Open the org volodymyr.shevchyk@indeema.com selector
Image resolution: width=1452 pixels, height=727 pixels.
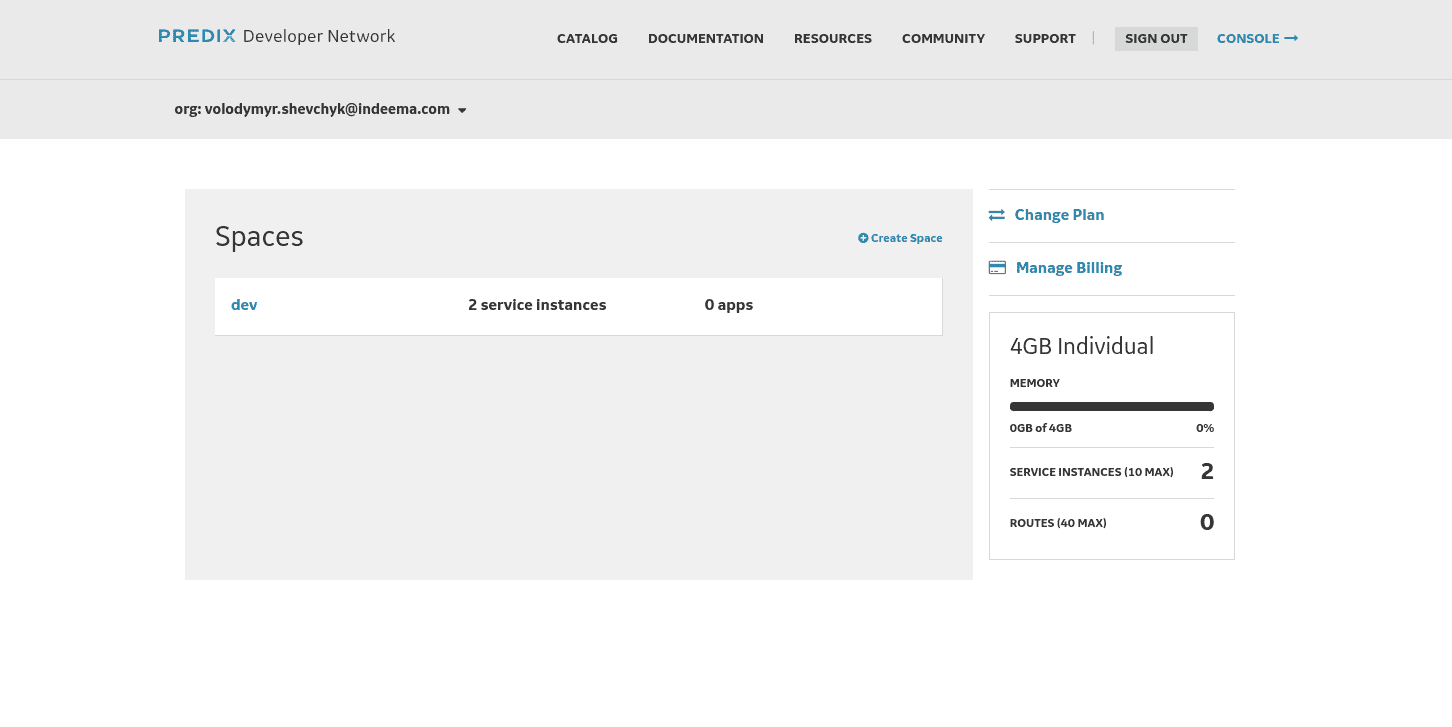tap(312, 109)
